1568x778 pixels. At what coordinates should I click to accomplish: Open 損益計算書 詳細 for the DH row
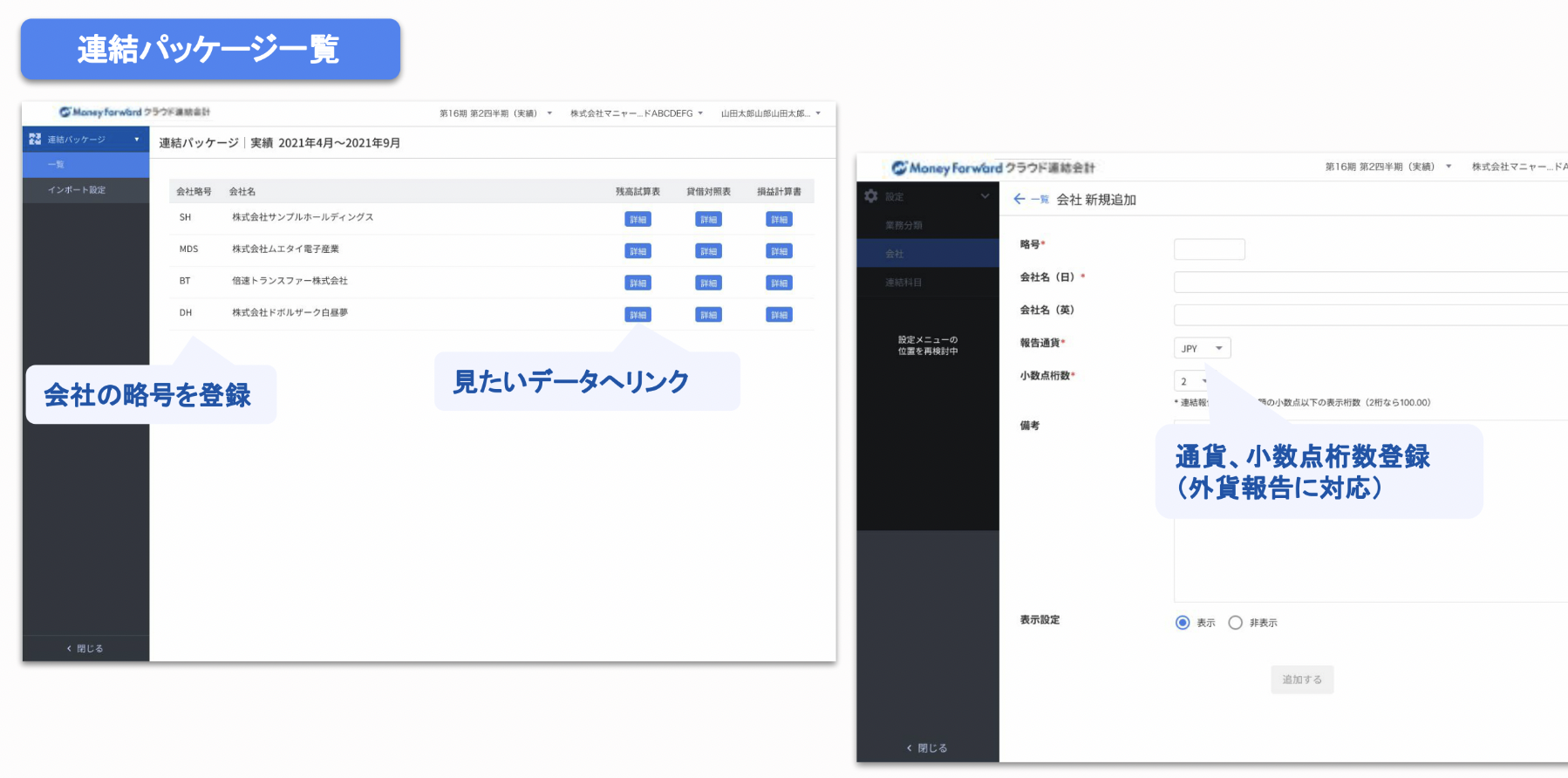coord(780,315)
